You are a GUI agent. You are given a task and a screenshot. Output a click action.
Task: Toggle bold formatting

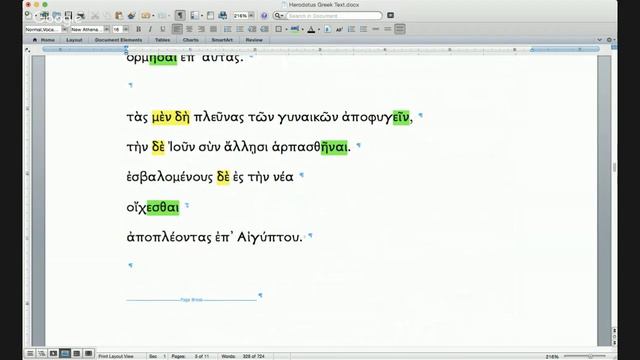138,29
